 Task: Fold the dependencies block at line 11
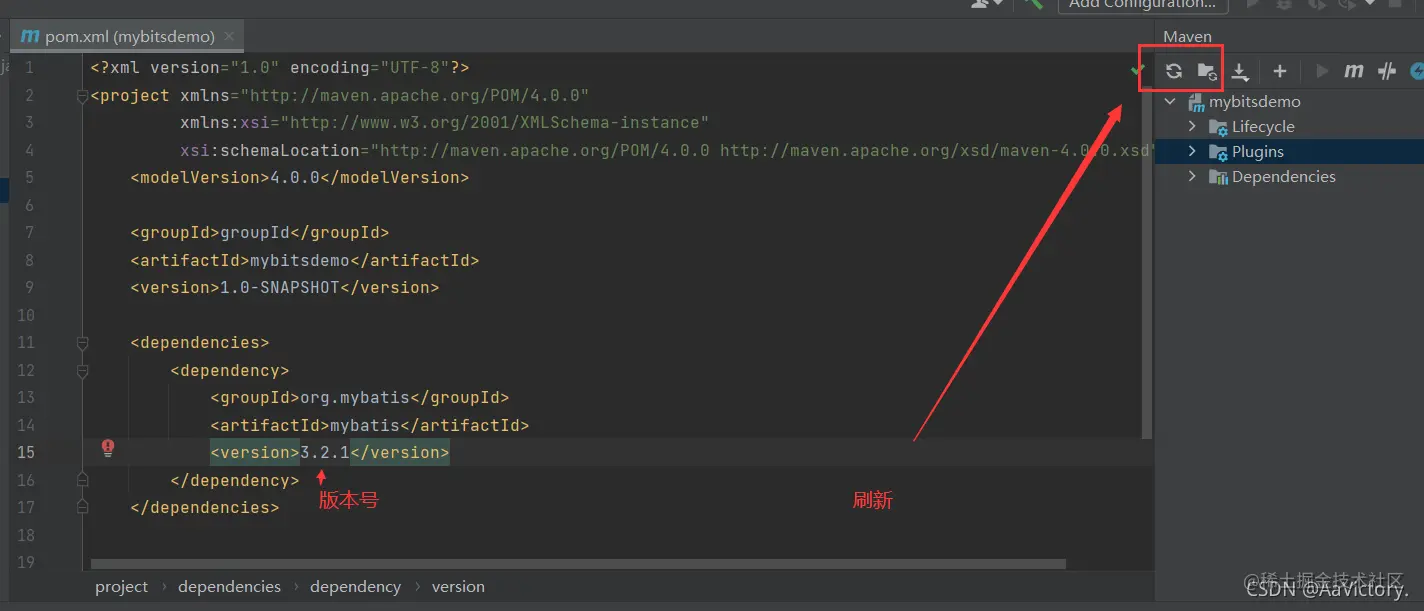(82, 343)
